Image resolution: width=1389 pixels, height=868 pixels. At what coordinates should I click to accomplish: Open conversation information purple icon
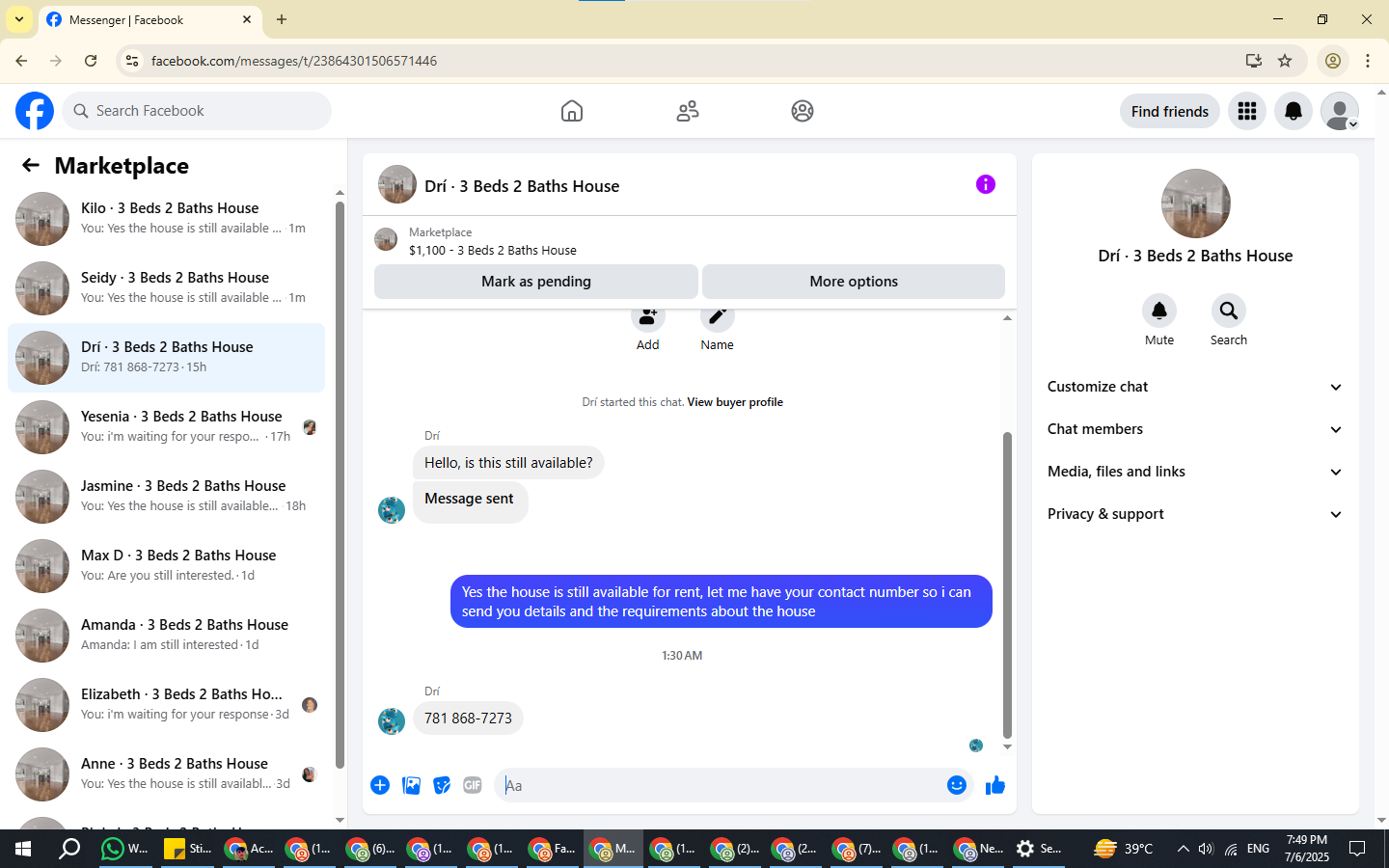[985, 184]
